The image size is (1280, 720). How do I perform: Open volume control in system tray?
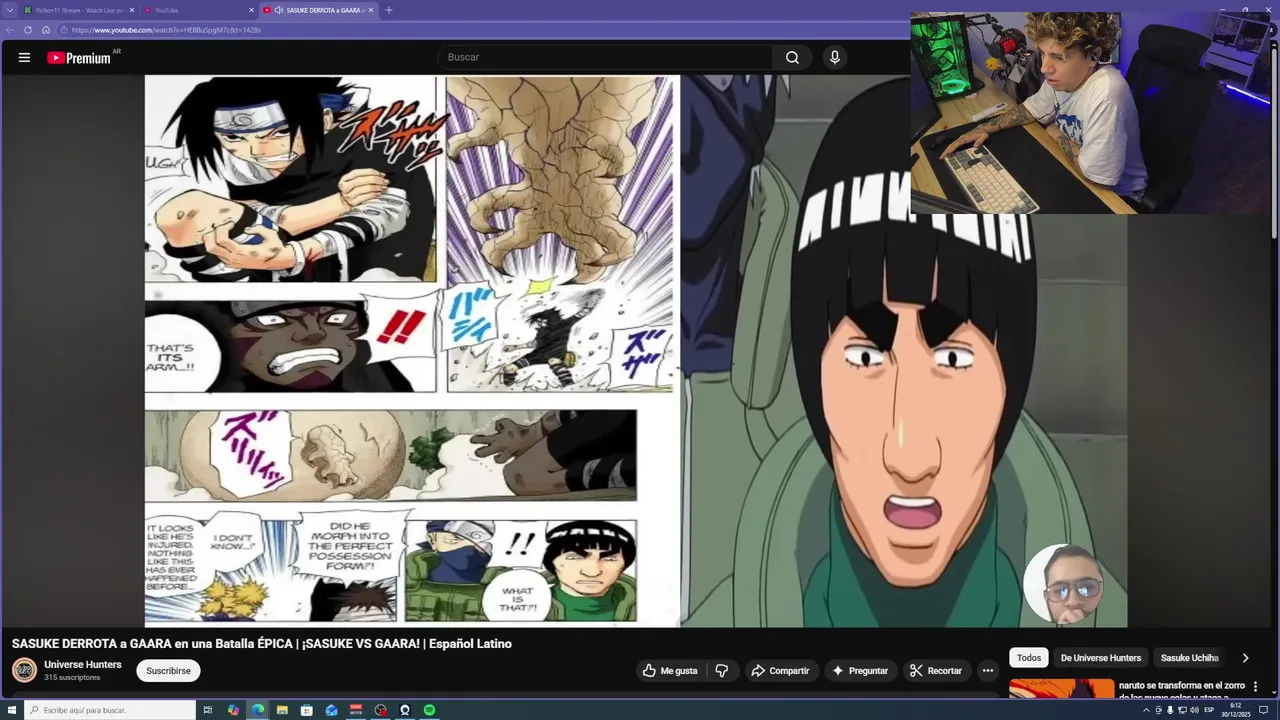coord(1194,710)
